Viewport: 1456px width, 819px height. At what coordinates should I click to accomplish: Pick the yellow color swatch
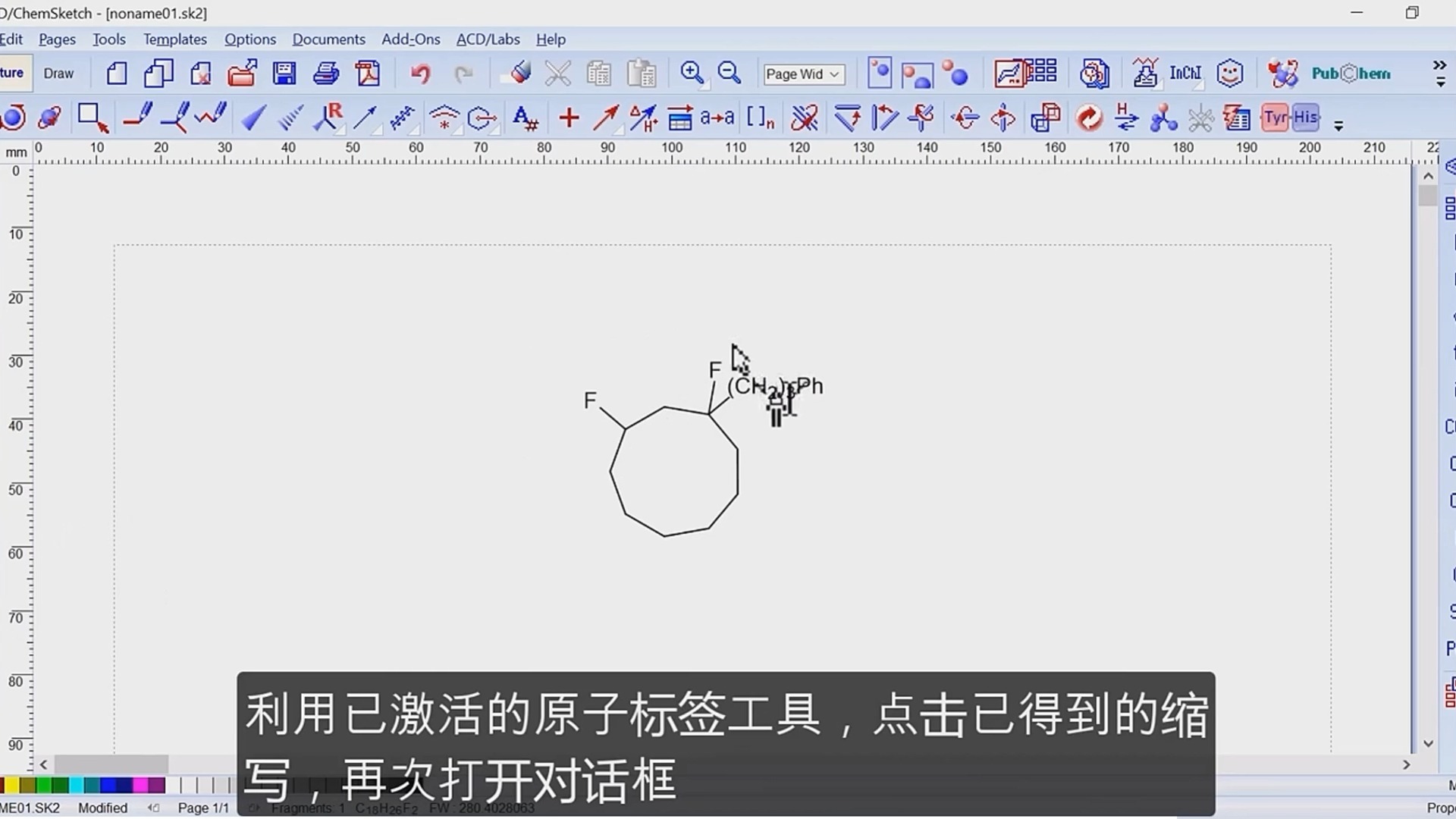(x=11, y=786)
